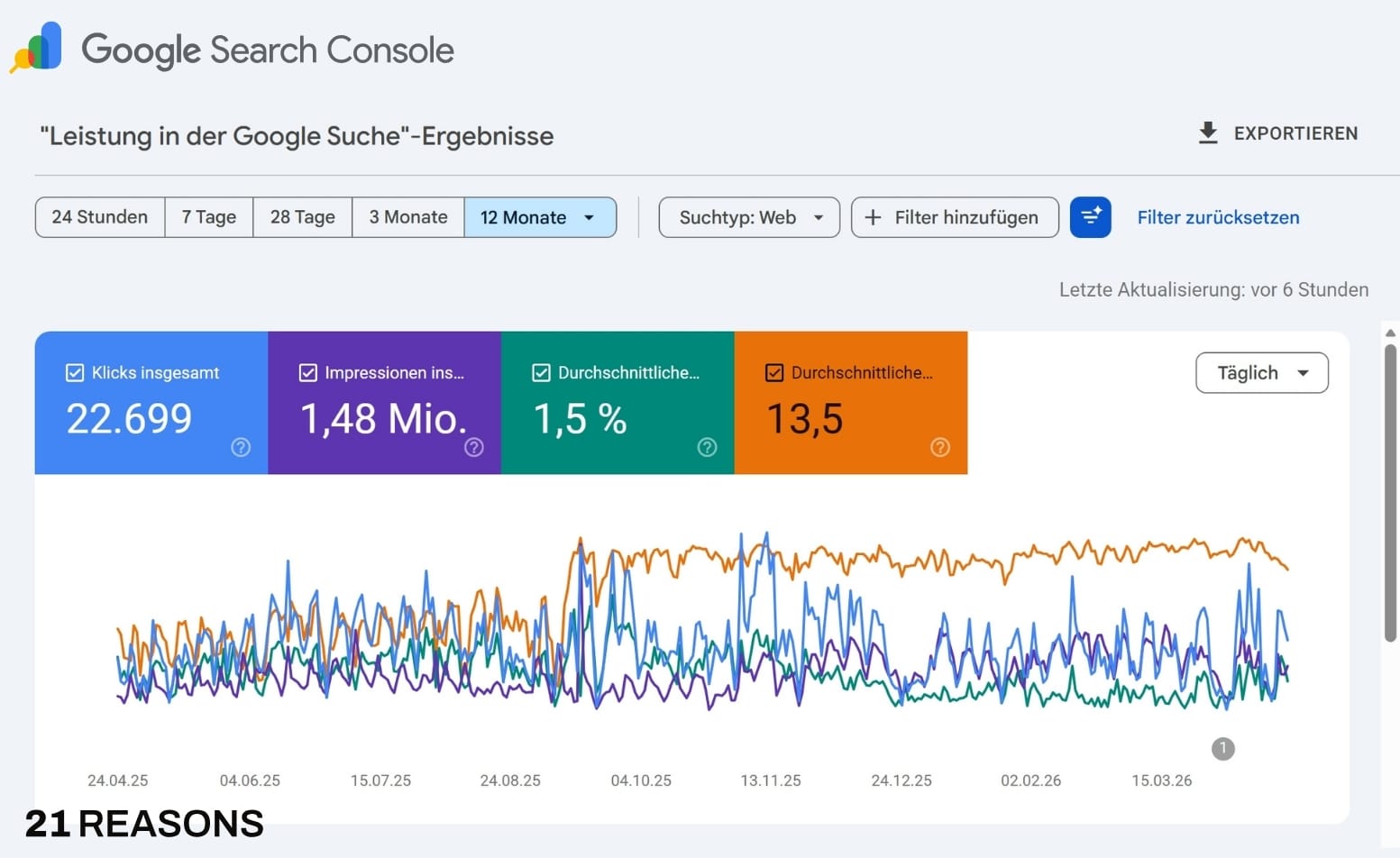Click the EXPORTIEREN button
This screenshot has height=858, width=1400.
click(1277, 133)
